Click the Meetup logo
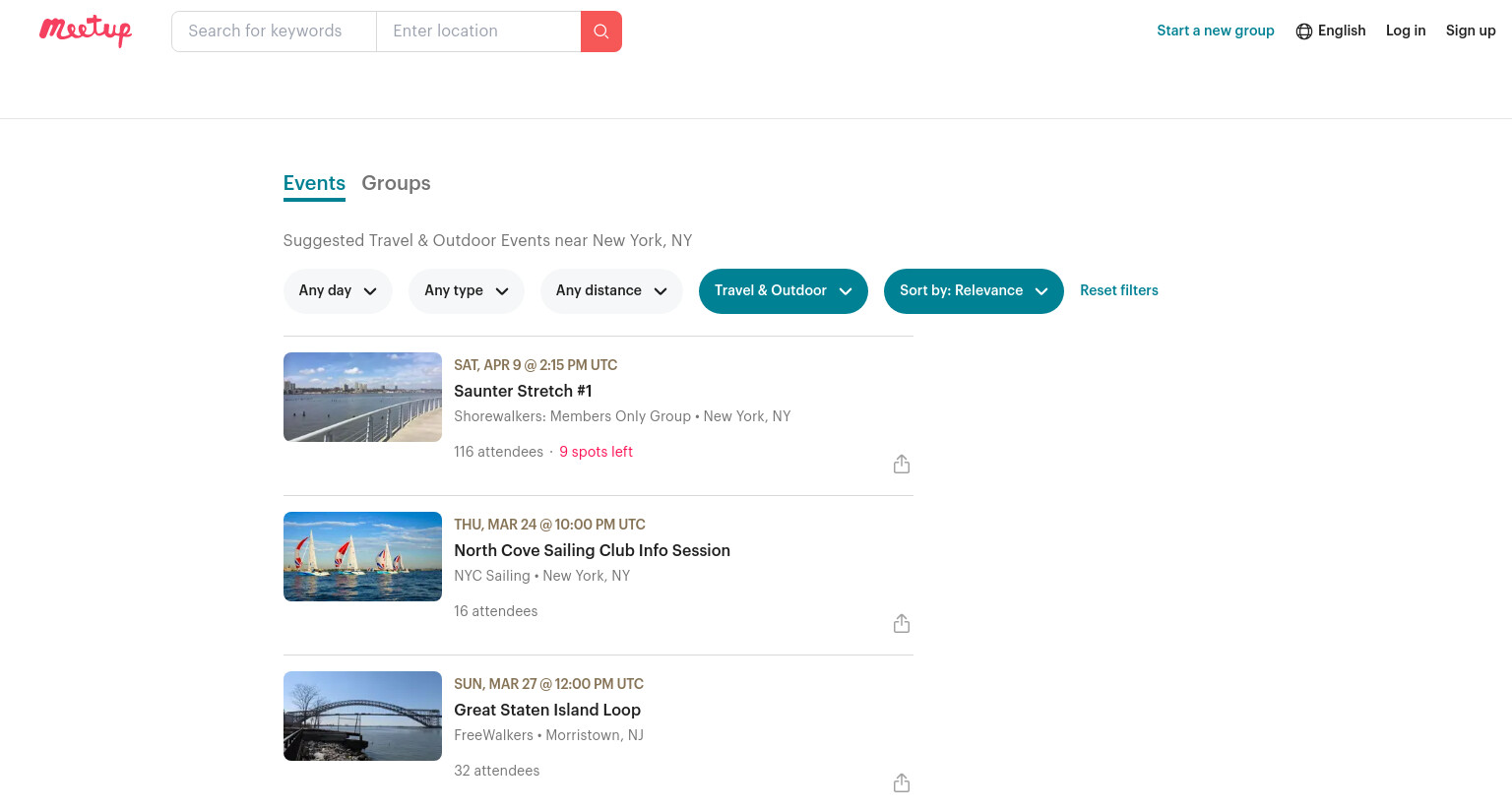 tap(86, 31)
